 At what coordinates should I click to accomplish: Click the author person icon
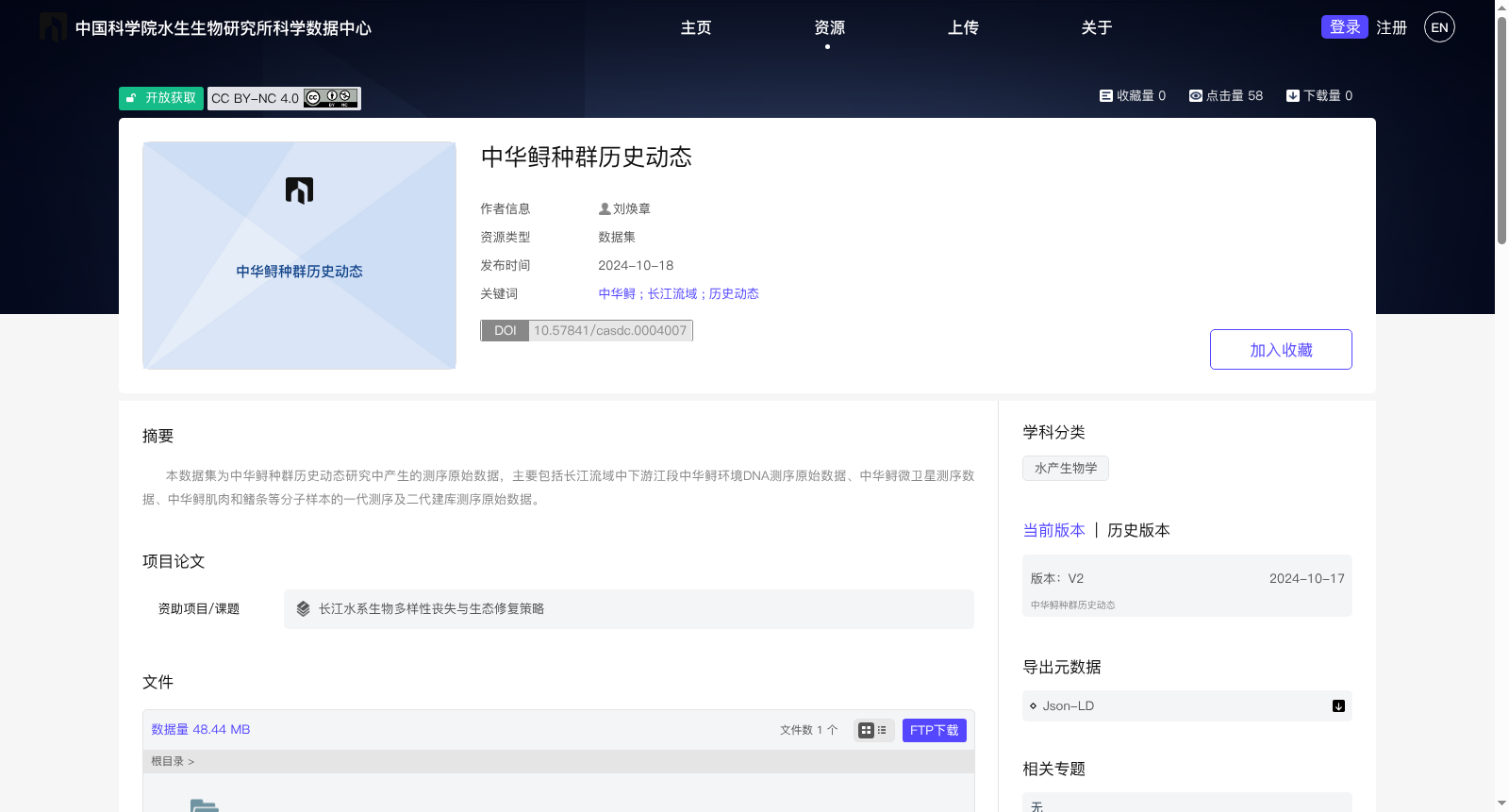(605, 209)
